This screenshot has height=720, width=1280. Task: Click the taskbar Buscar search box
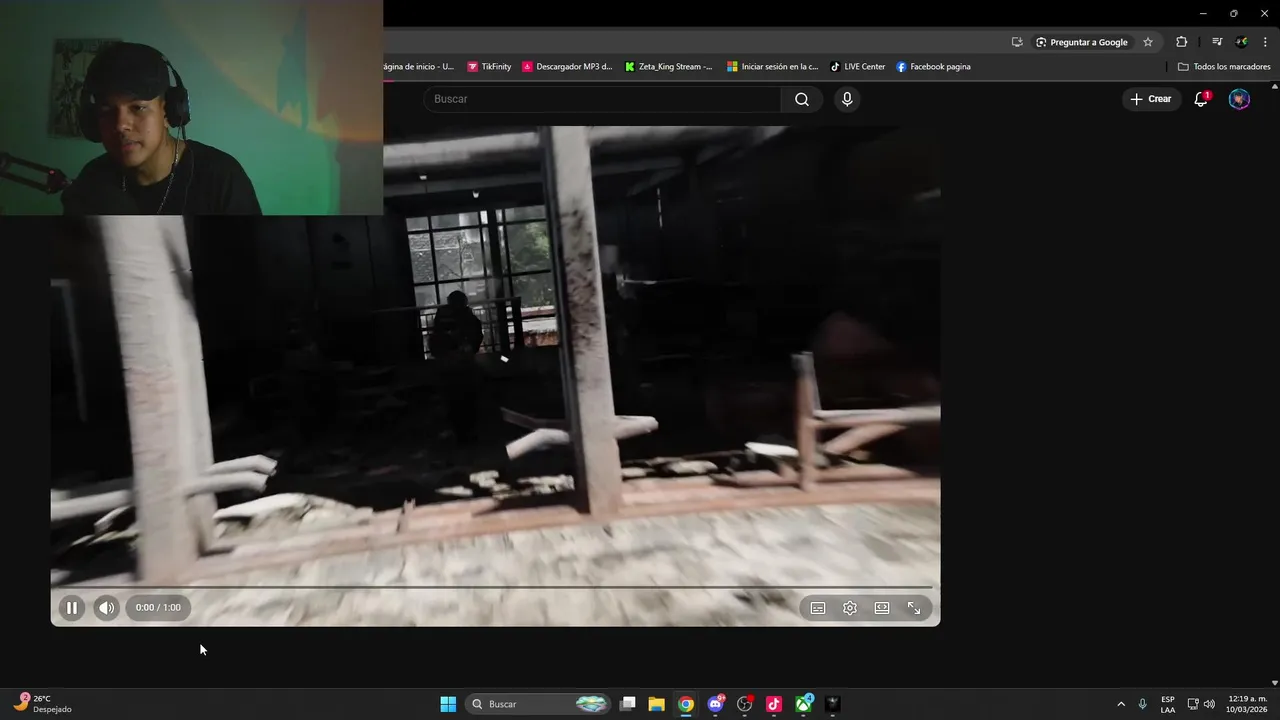click(538, 704)
